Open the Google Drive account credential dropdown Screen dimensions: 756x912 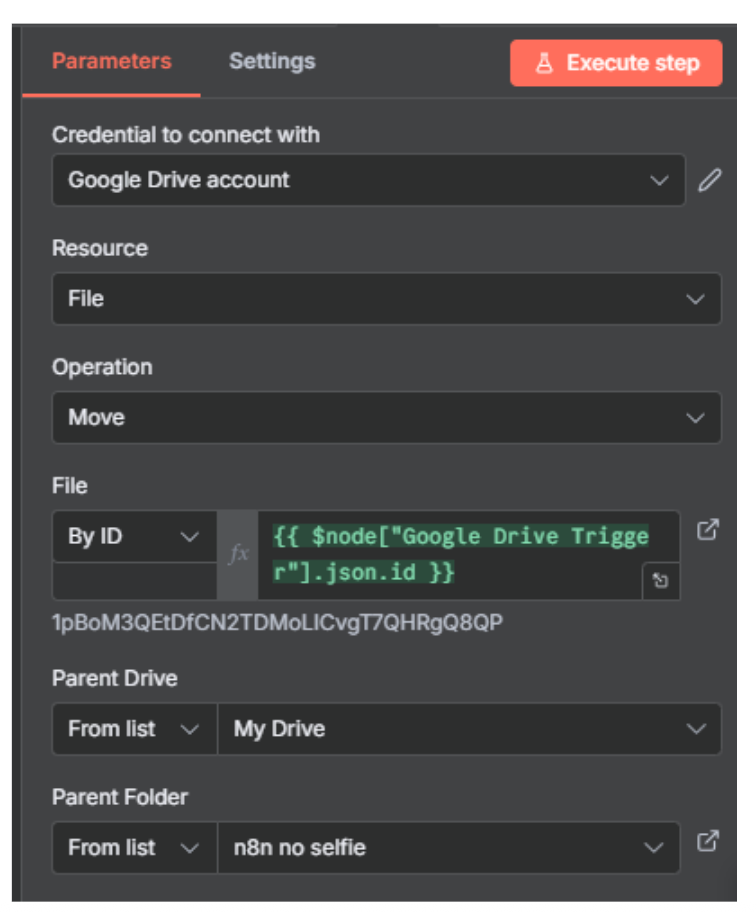click(369, 180)
